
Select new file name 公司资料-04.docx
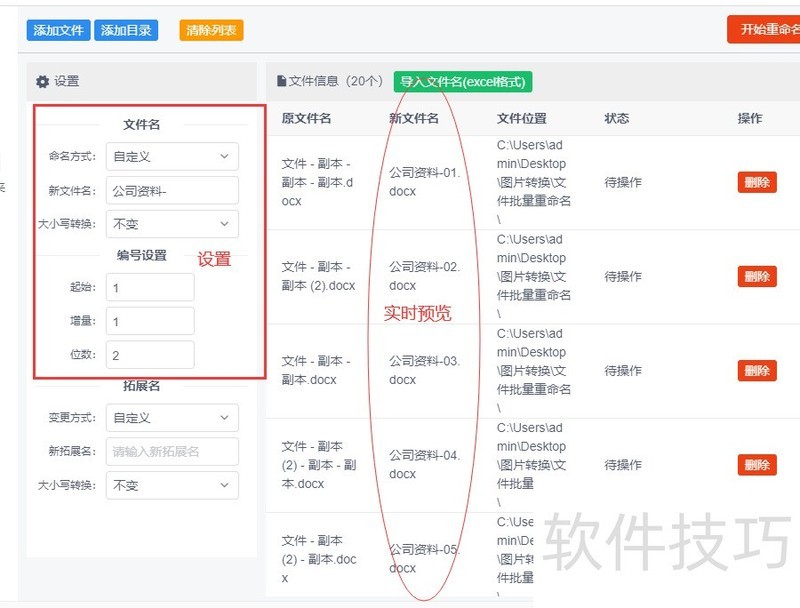(424, 465)
